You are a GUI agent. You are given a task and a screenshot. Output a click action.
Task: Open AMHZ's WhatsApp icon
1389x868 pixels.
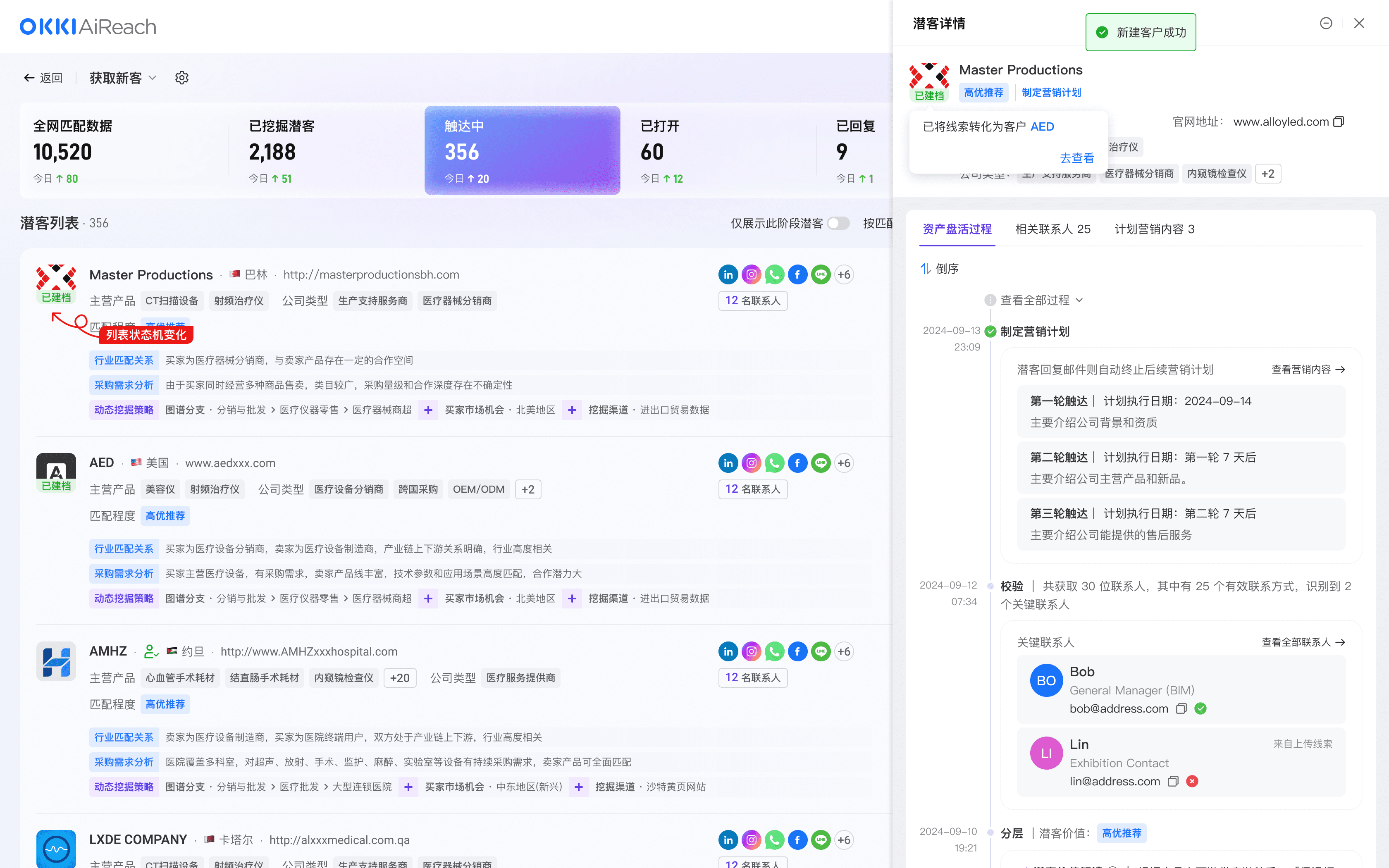[774, 651]
